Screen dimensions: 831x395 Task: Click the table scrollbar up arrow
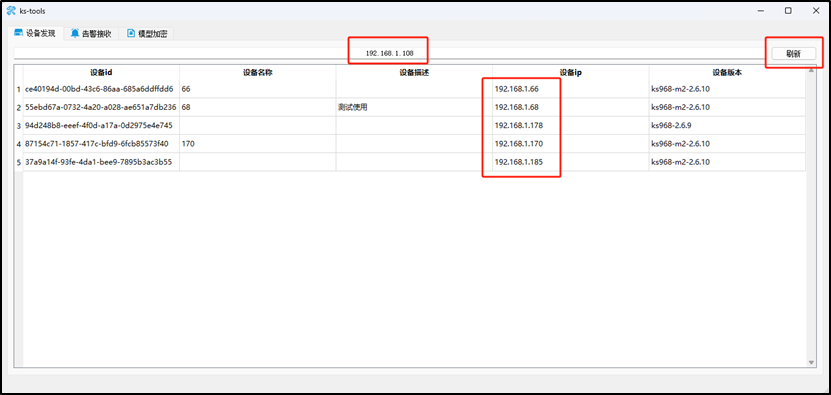pyautogui.click(x=811, y=70)
